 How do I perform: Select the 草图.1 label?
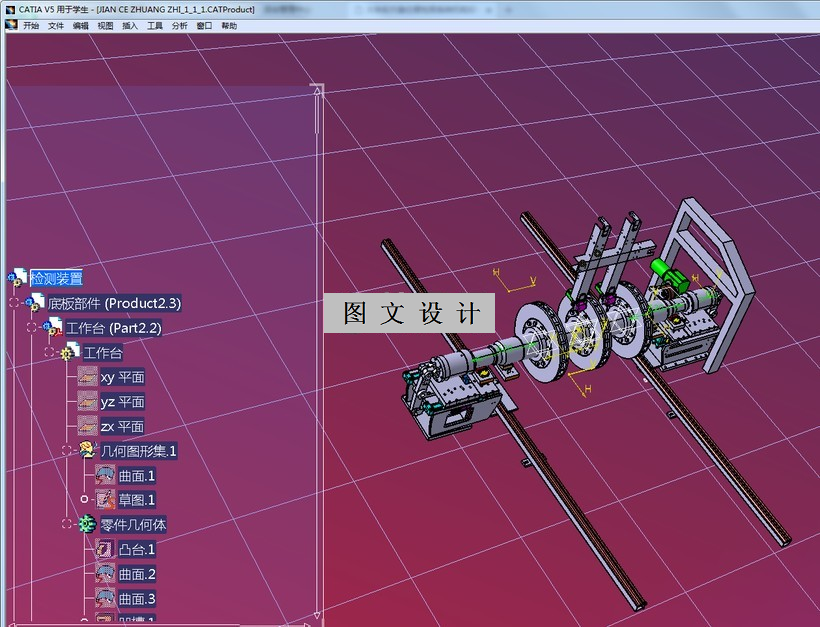point(137,500)
